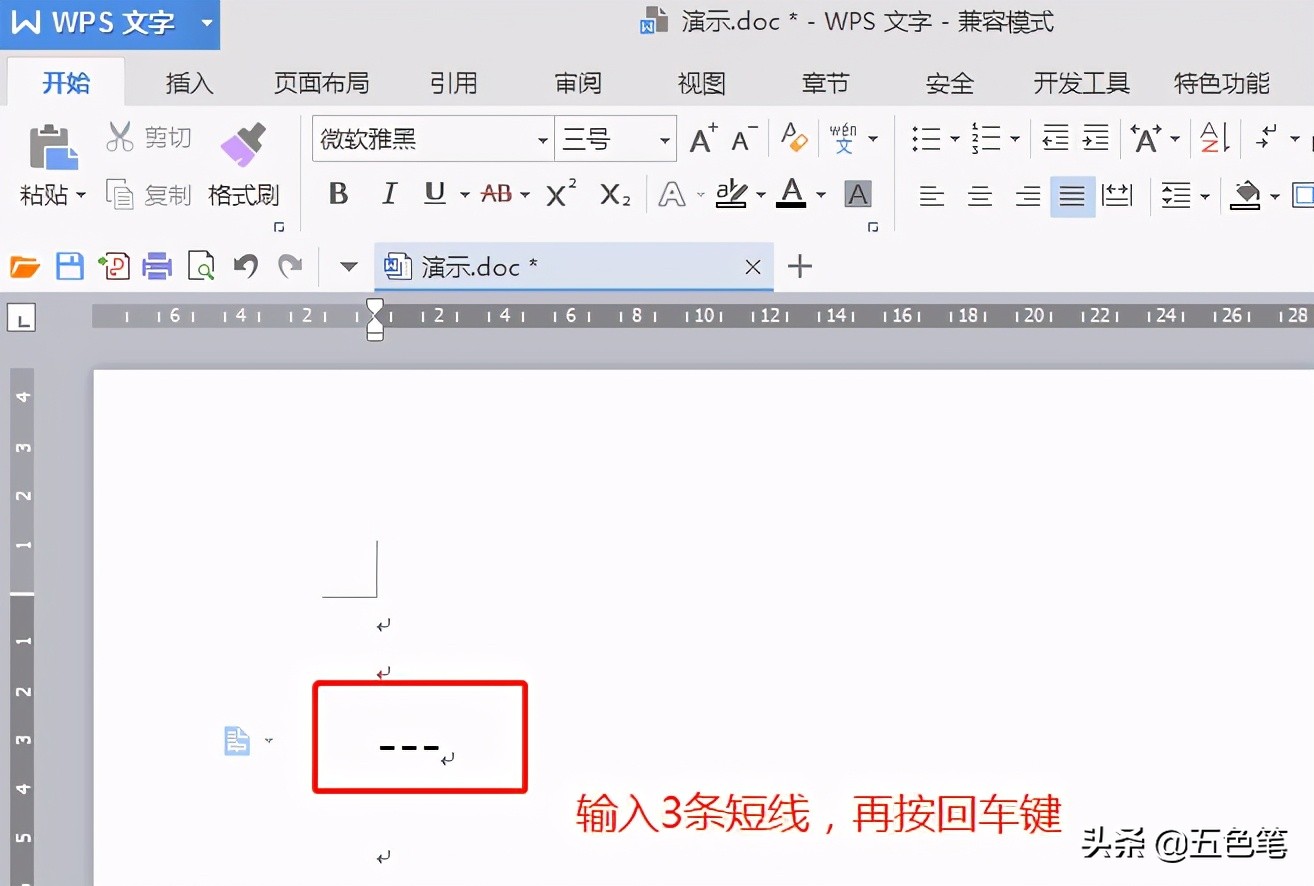Toggle bold formatting with the B icon
1314x886 pixels.
click(337, 194)
